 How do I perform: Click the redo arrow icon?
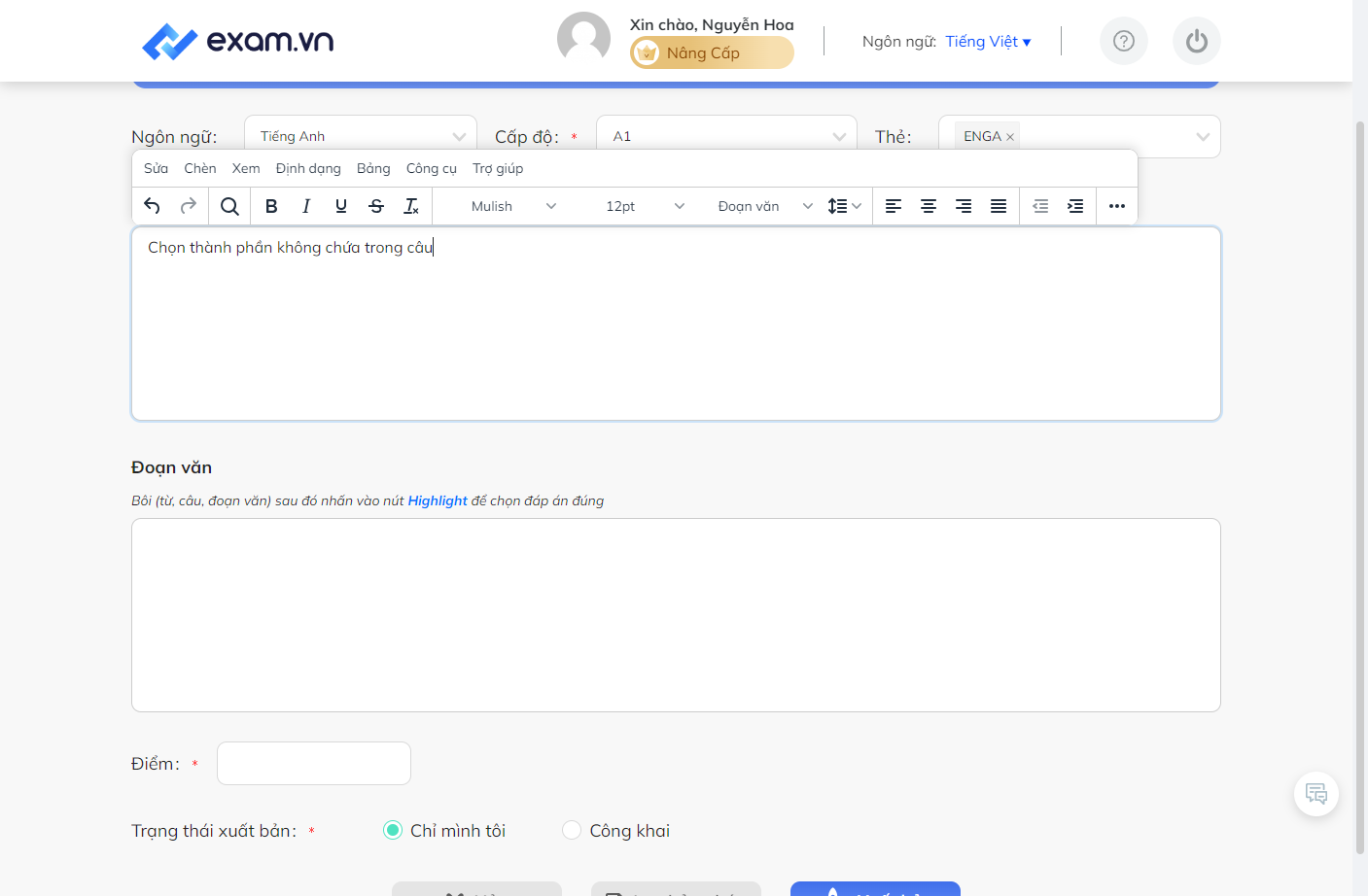[x=189, y=206]
